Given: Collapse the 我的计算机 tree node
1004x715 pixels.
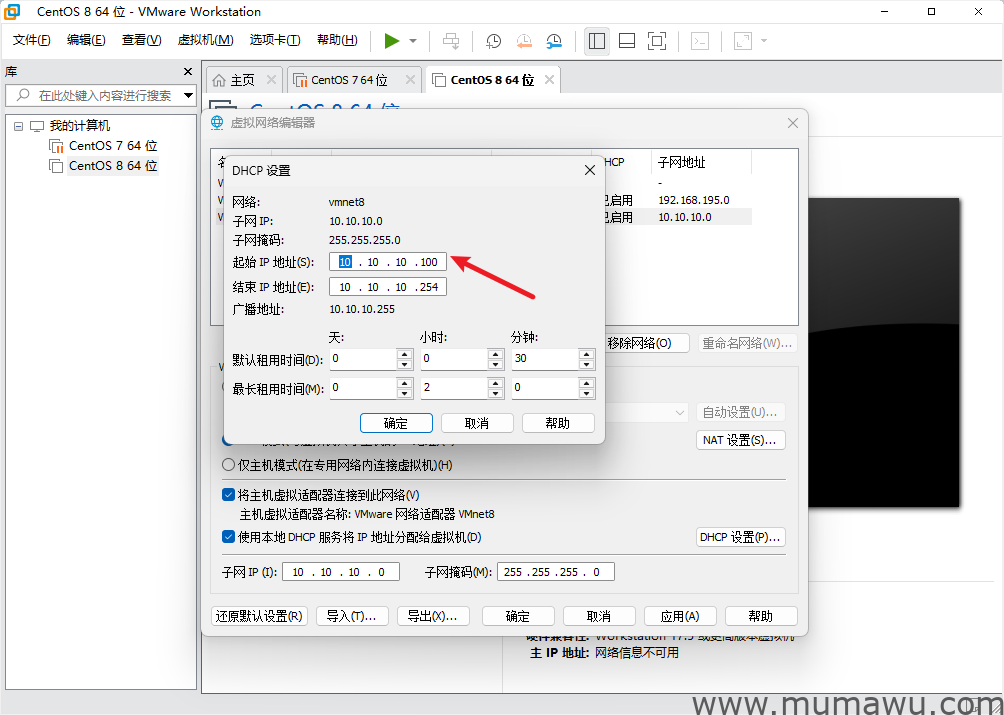Looking at the screenshot, I should (x=17, y=125).
